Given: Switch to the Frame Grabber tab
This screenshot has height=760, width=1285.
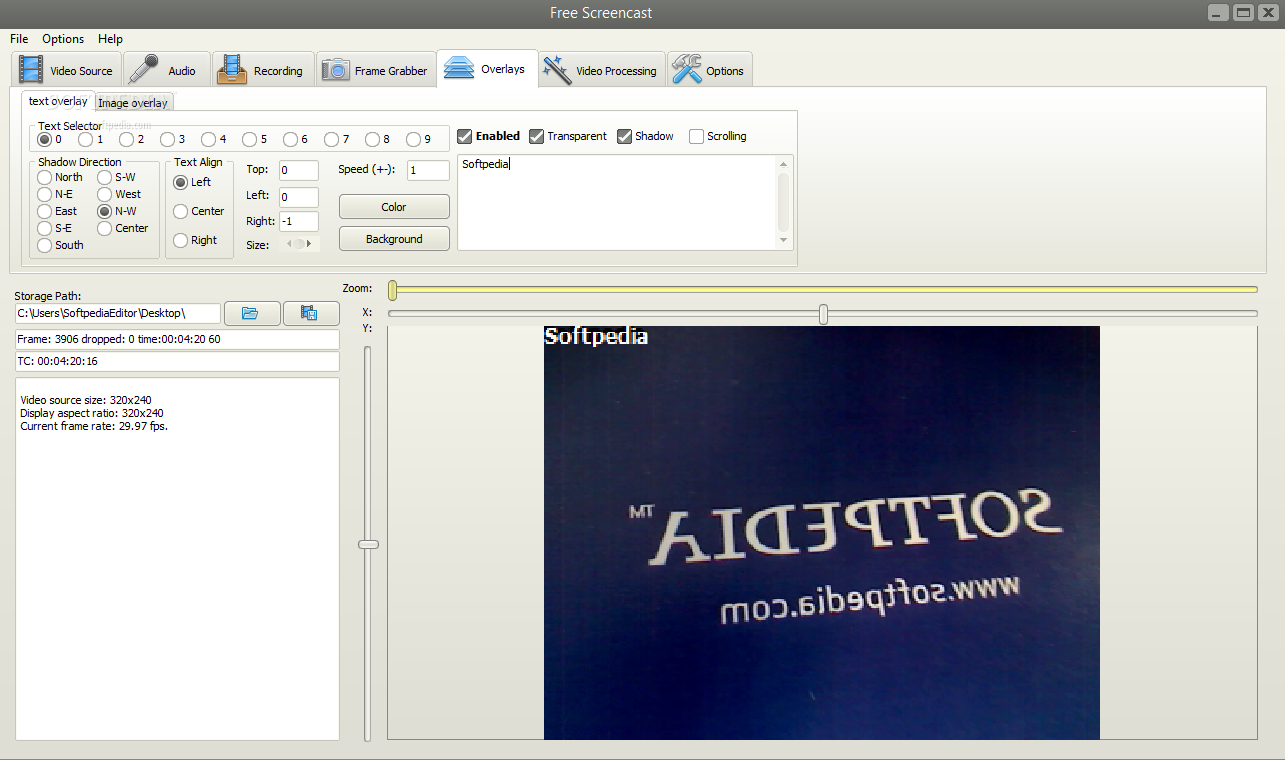Looking at the screenshot, I should click(376, 70).
